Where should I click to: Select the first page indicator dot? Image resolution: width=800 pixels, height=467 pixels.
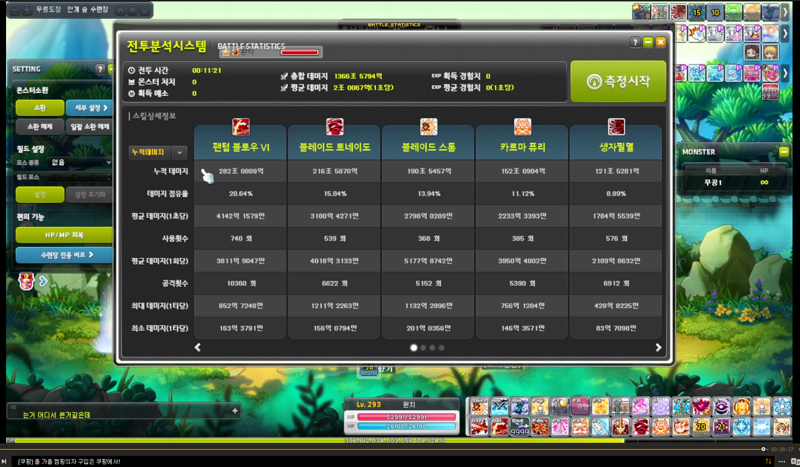click(414, 348)
